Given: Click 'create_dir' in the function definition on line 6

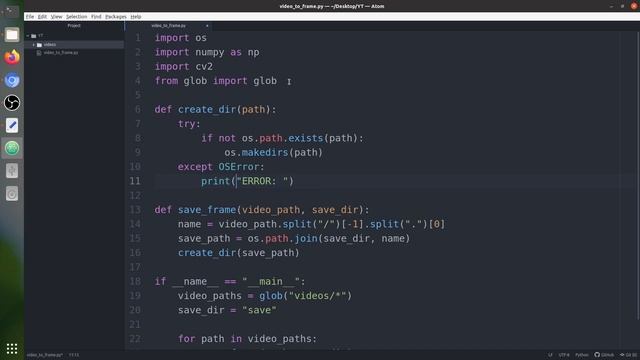Looking at the screenshot, I should [x=207, y=109].
